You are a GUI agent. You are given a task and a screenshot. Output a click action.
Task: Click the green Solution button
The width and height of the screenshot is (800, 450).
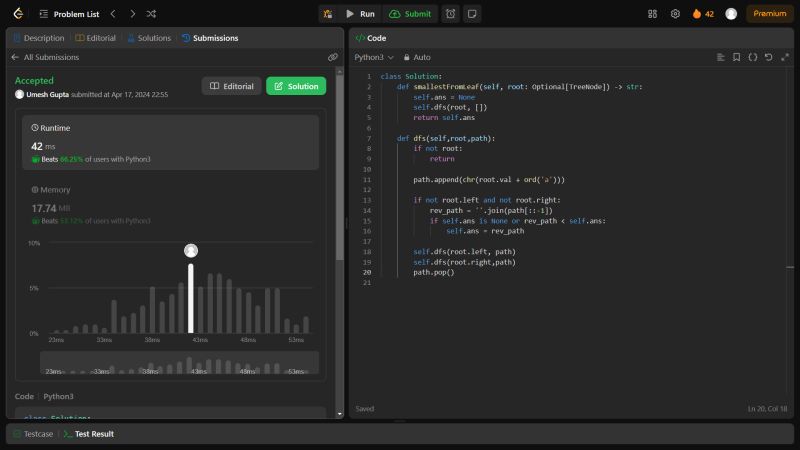click(x=296, y=86)
